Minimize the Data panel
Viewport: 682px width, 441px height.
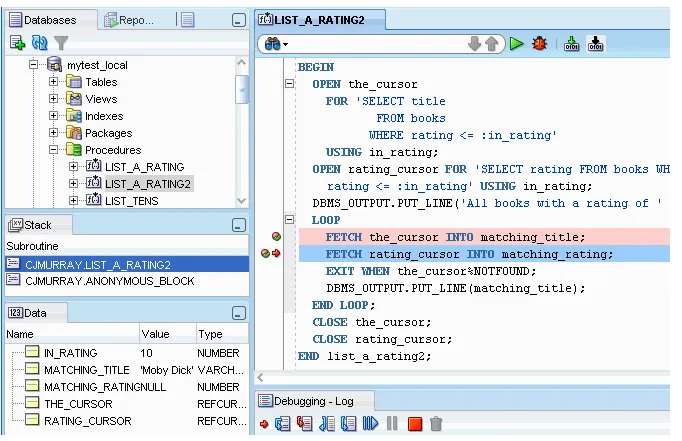239,313
